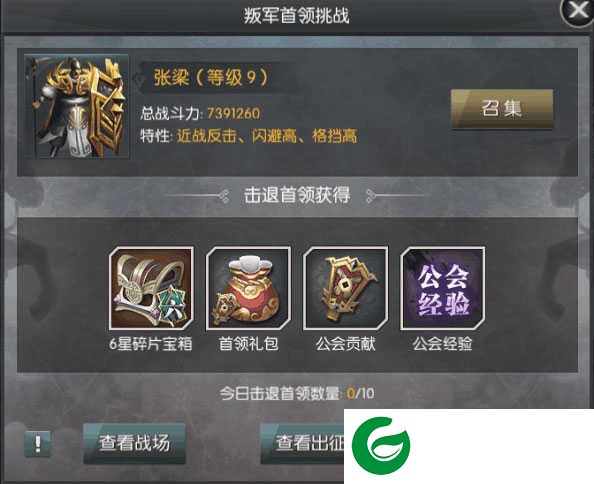Click the 6星碎片宝箱 caption text
The height and width of the screenshot is (484, 594).
pyautogui.click(x=151, y=344)
